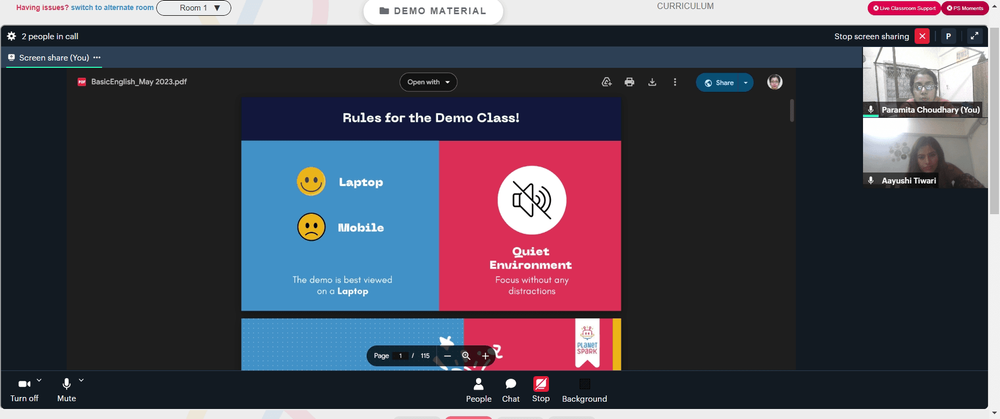Click switch to alternate room link
Image resolution: width=1000 pixels, height=419 pixels.
pyautogui.click(x=112, y=8)
